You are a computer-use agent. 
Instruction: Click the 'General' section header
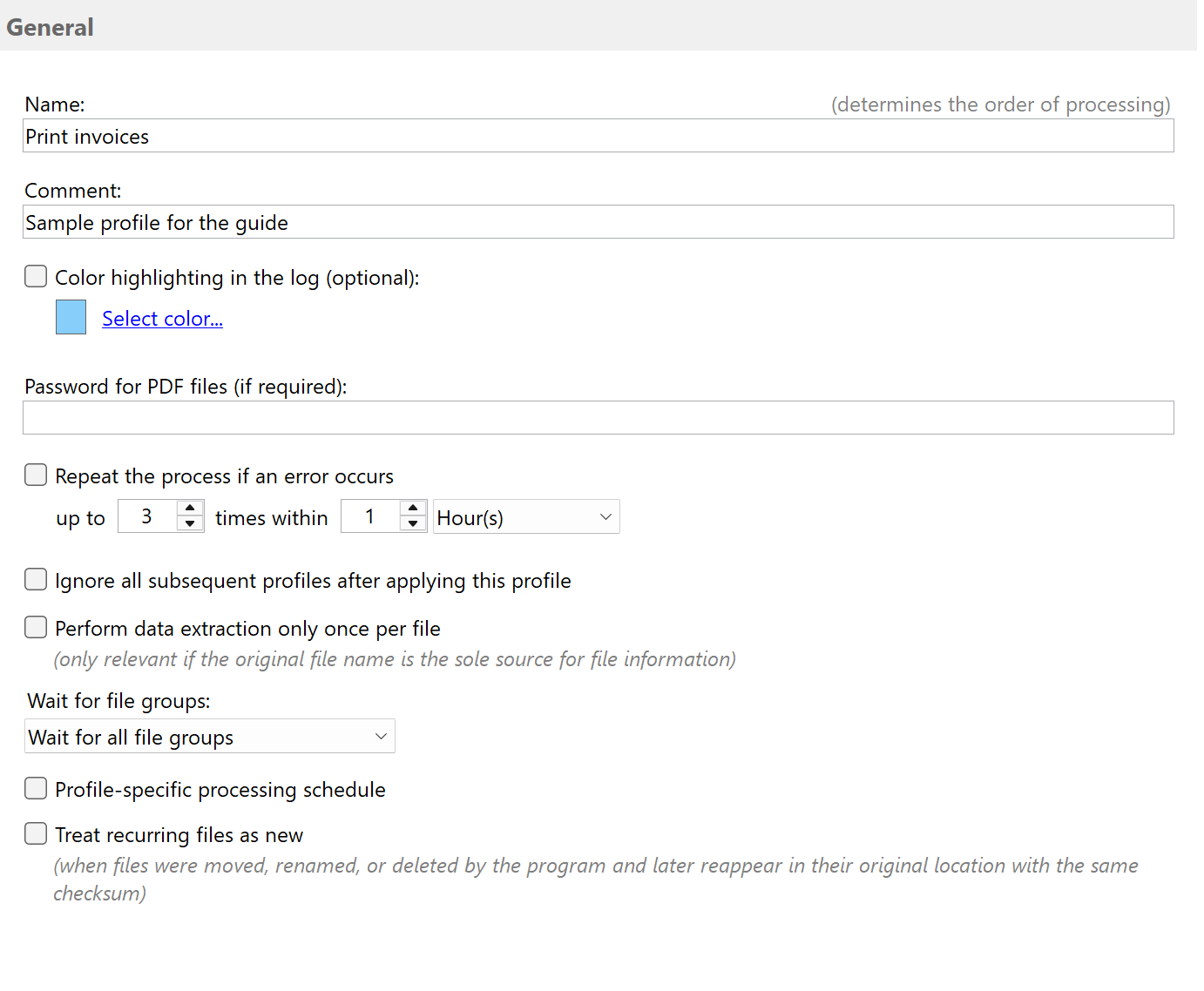[x=50, y=26]
